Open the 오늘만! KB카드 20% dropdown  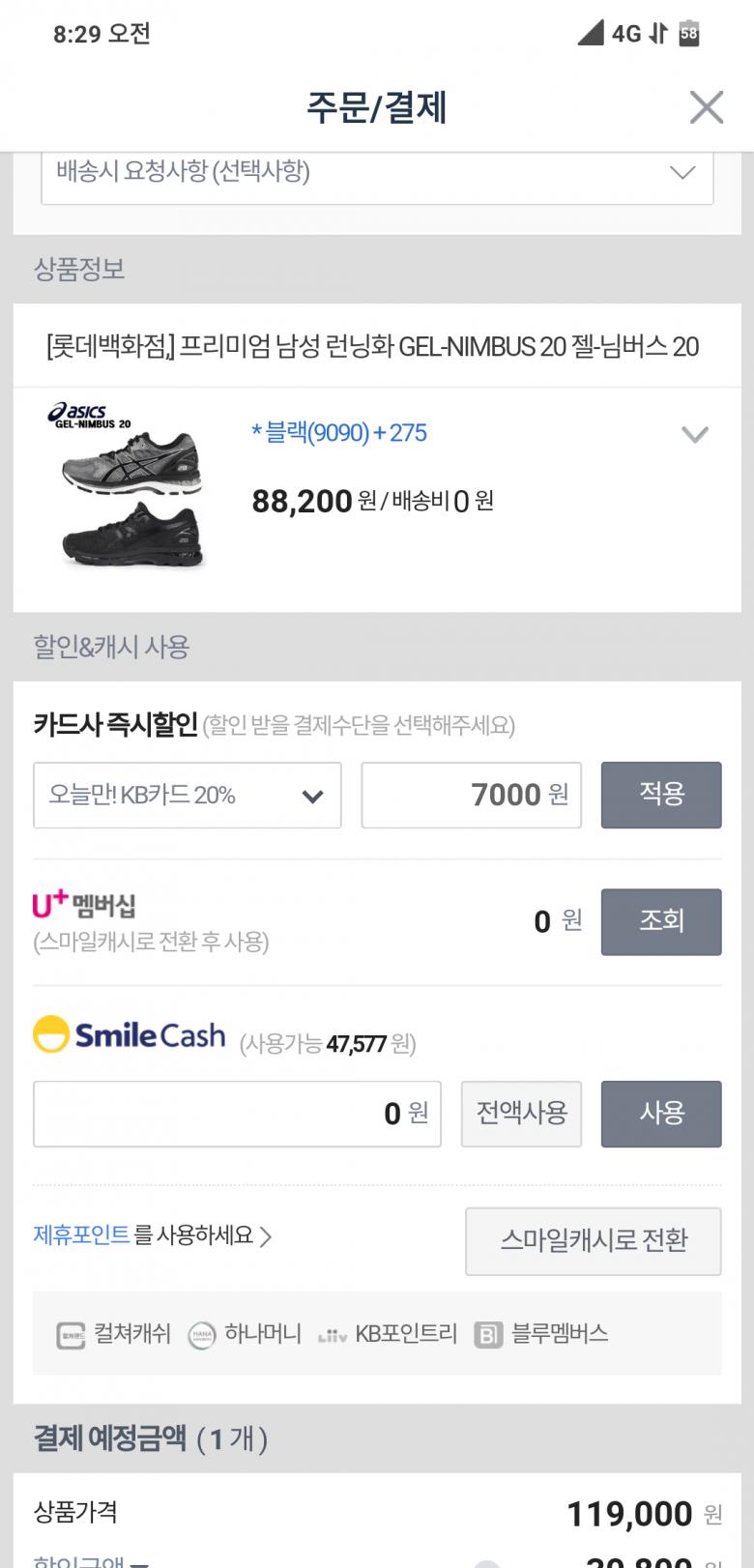(188, 796)
